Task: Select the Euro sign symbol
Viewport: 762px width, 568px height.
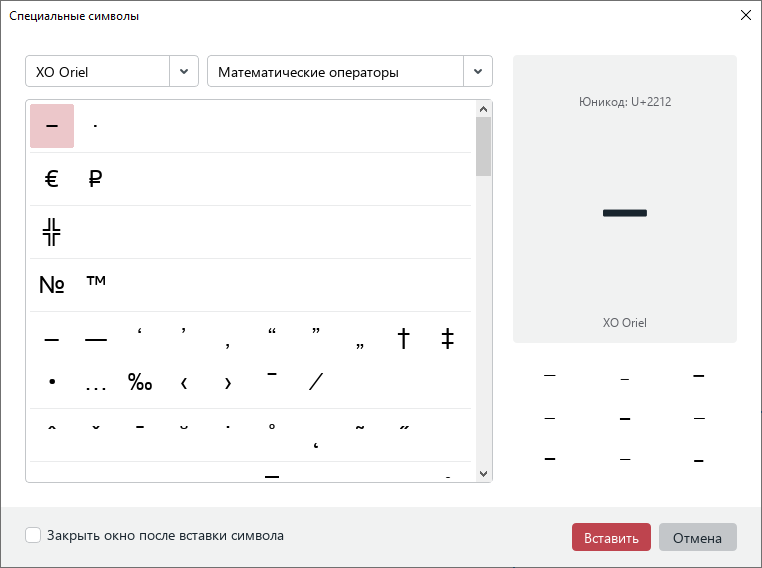Action: pos(52,179)
